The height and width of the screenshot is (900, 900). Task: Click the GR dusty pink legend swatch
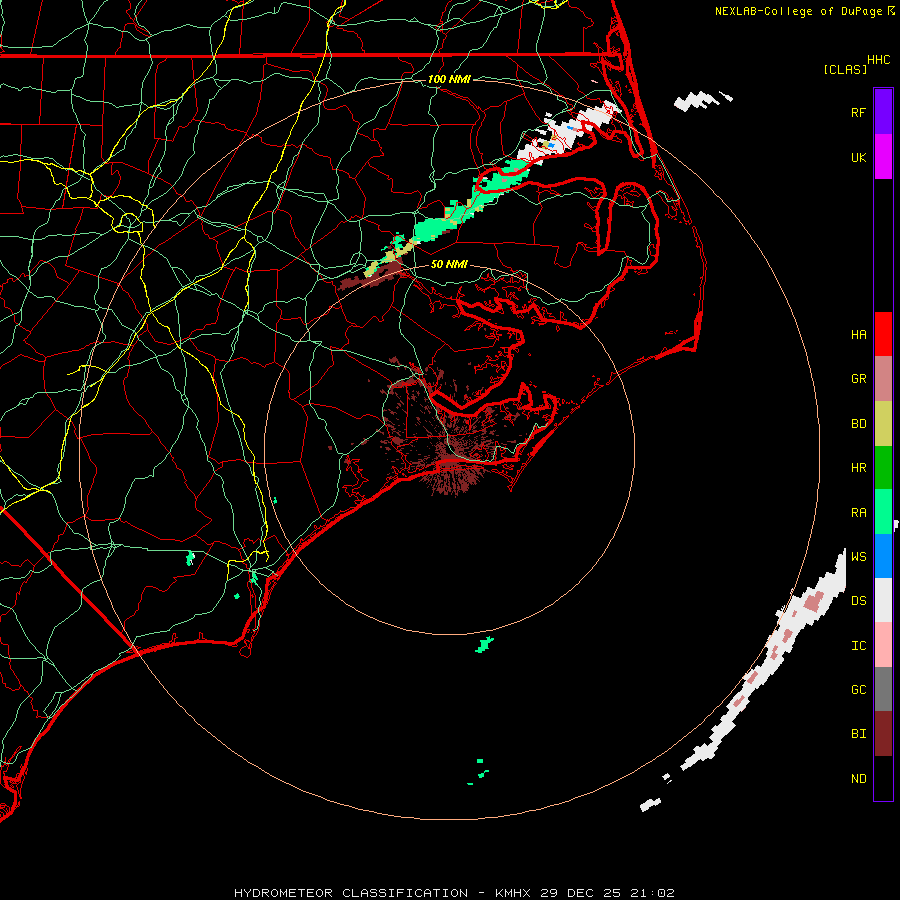click(883, 378)
